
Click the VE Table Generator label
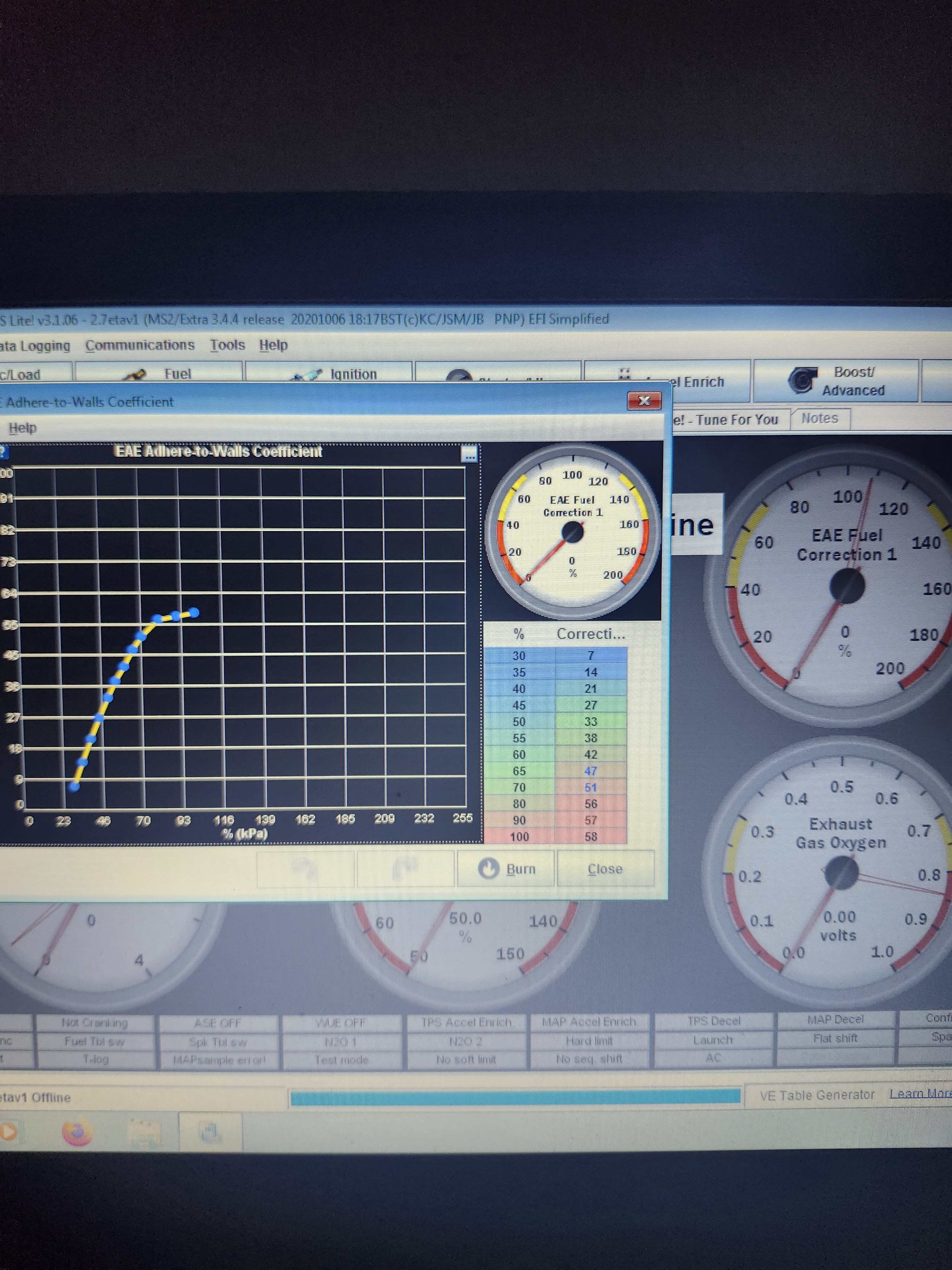point(816,1095)
